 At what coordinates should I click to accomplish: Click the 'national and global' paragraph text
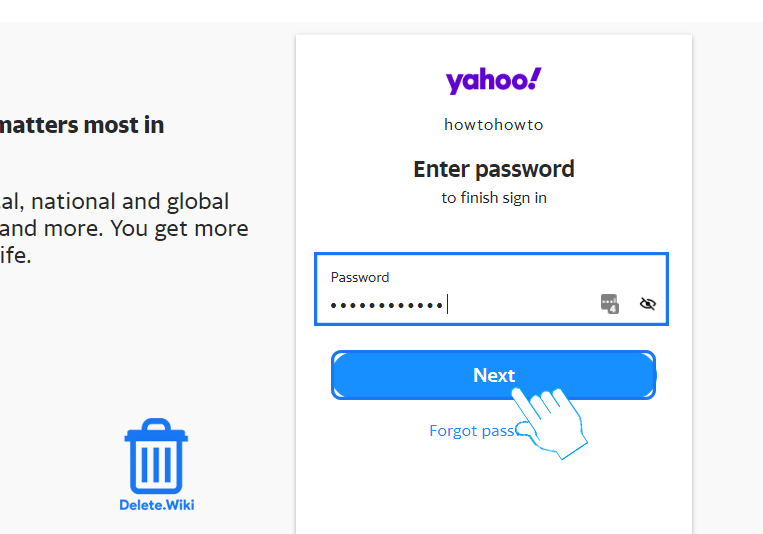coord(130,202)
